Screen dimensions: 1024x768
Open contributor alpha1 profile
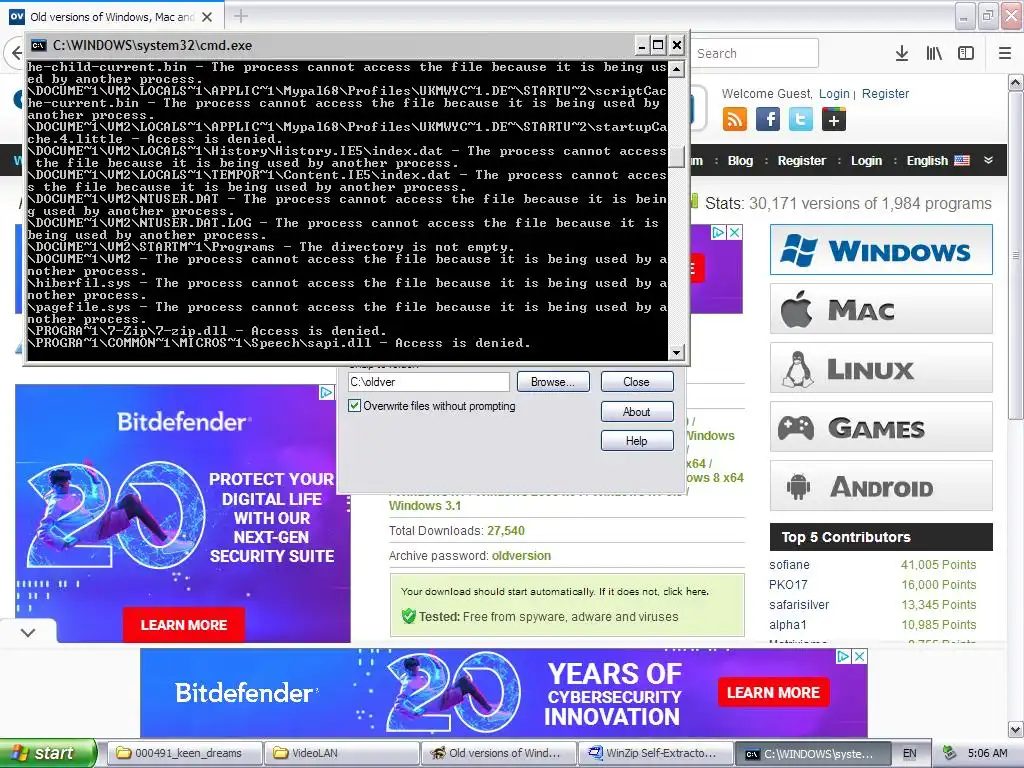(788, 625)
